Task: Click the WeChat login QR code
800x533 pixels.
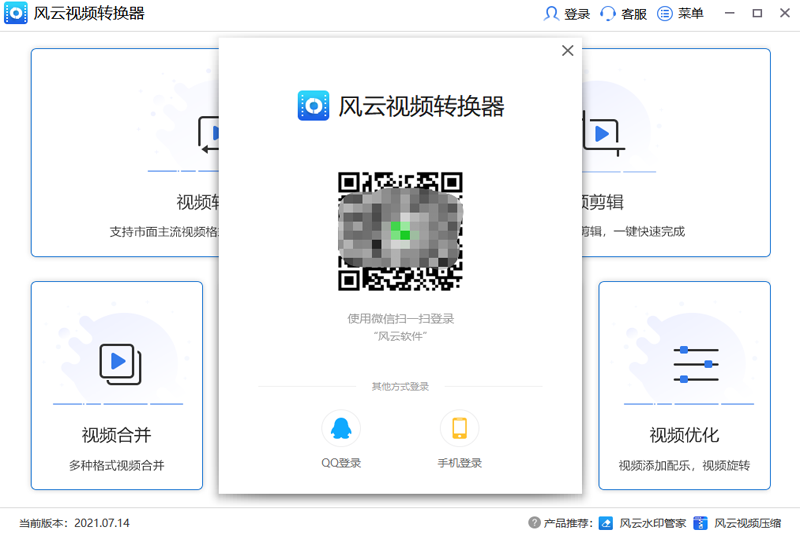Action: (400, 231)
